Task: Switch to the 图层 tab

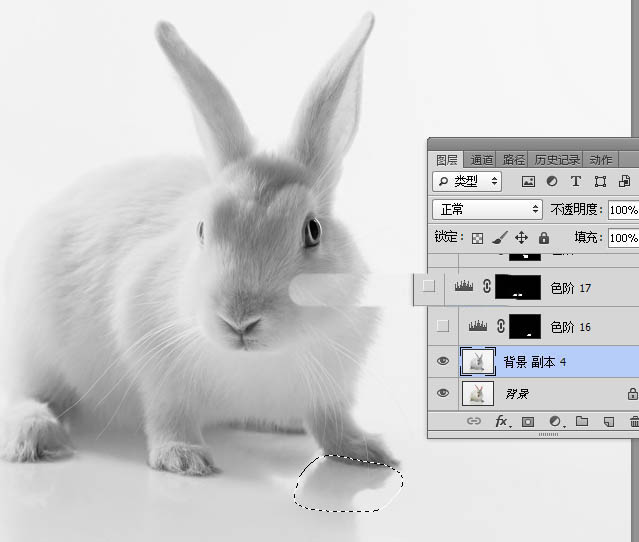Action: (446, 160)
